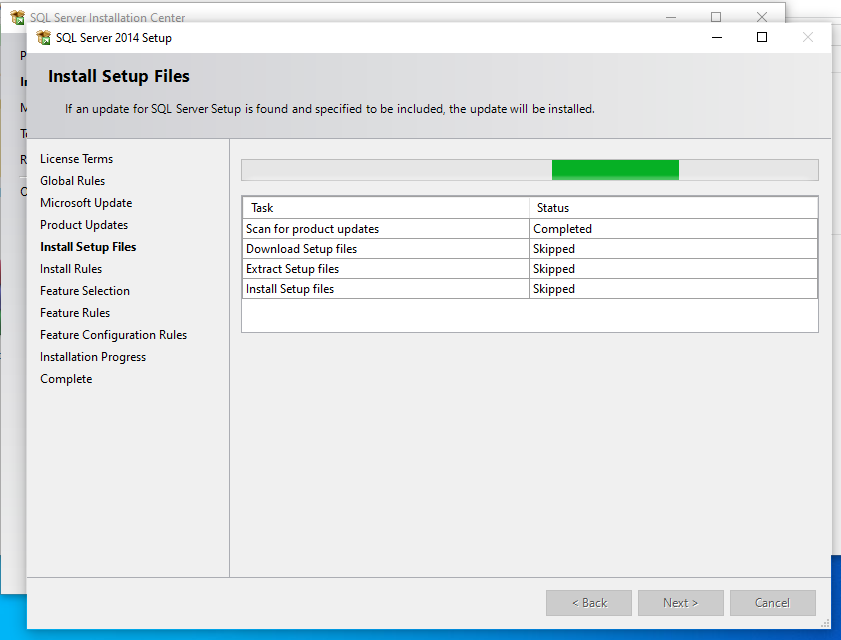Click the Next > button
841x640 pixels.
pos(680,603)
